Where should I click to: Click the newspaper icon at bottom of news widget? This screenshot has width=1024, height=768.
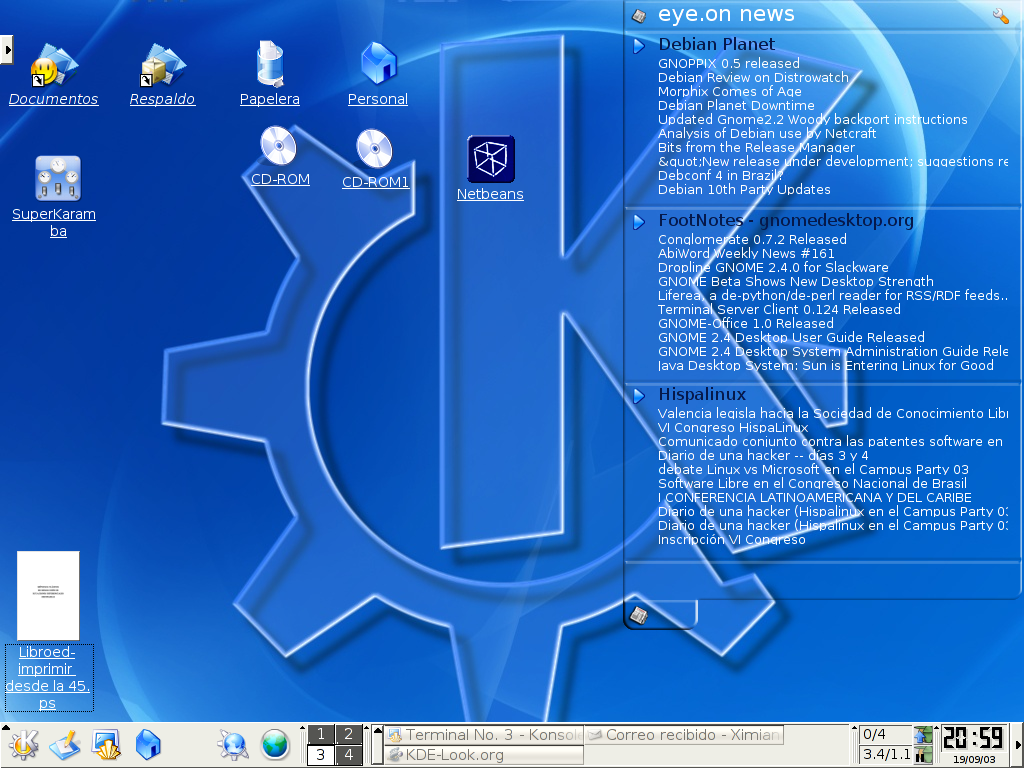(x=638, y=615)
